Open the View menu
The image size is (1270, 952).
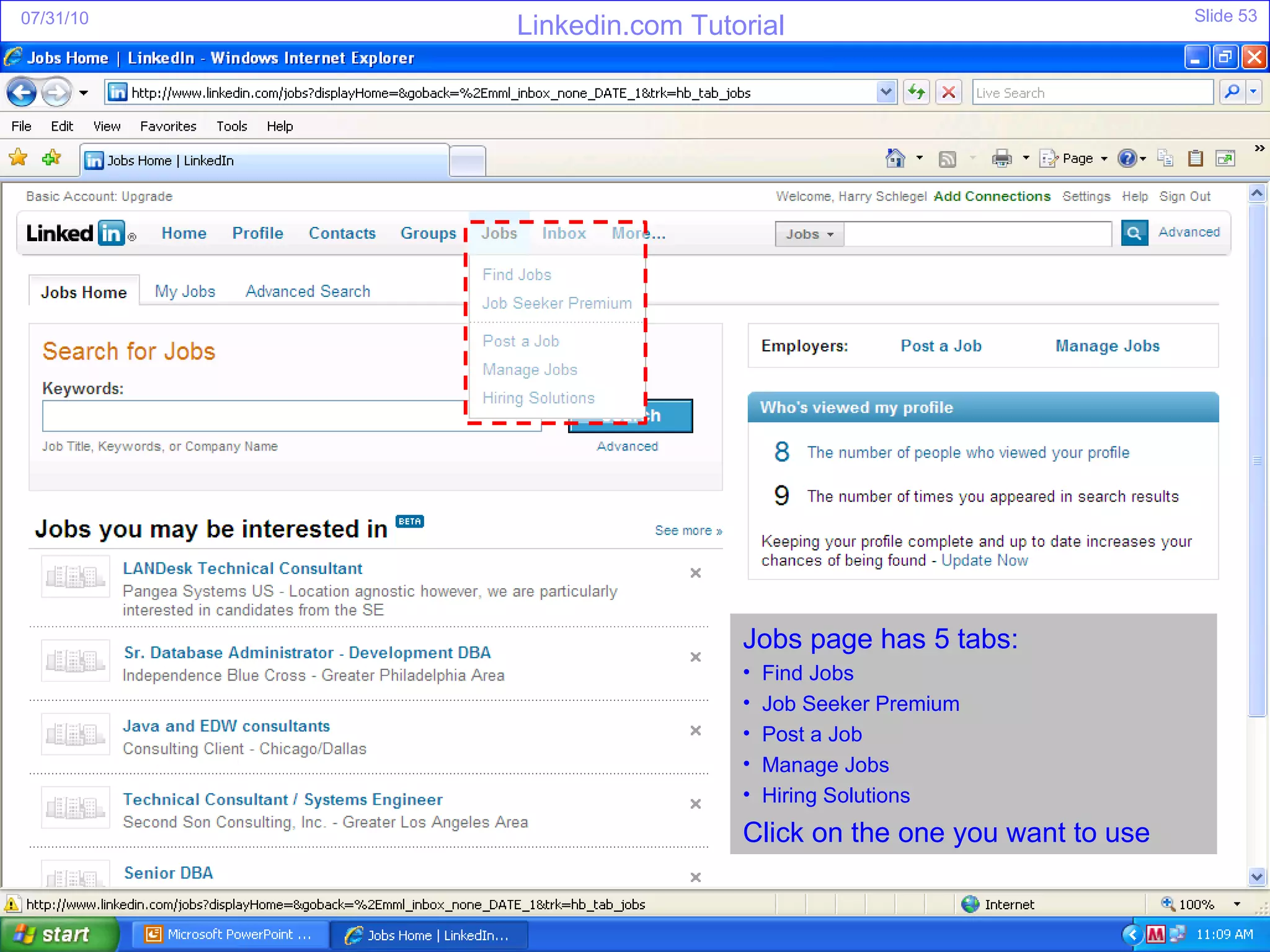point(107,126)
